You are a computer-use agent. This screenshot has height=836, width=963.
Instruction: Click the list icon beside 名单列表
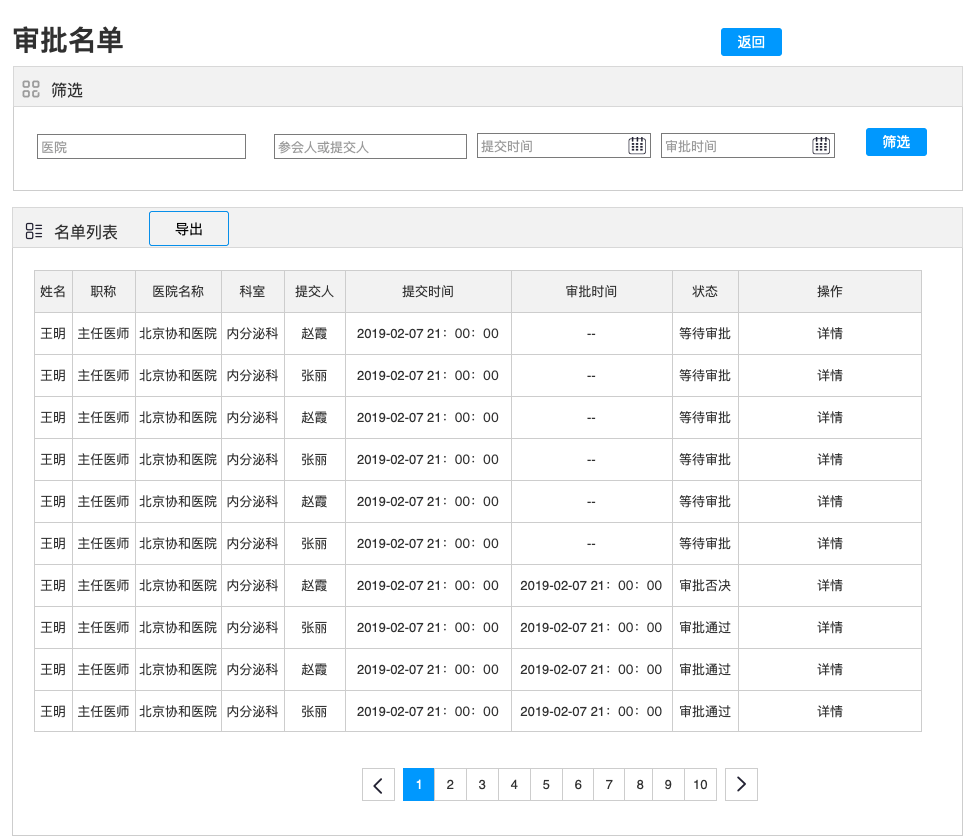click(x=34, y=231)
